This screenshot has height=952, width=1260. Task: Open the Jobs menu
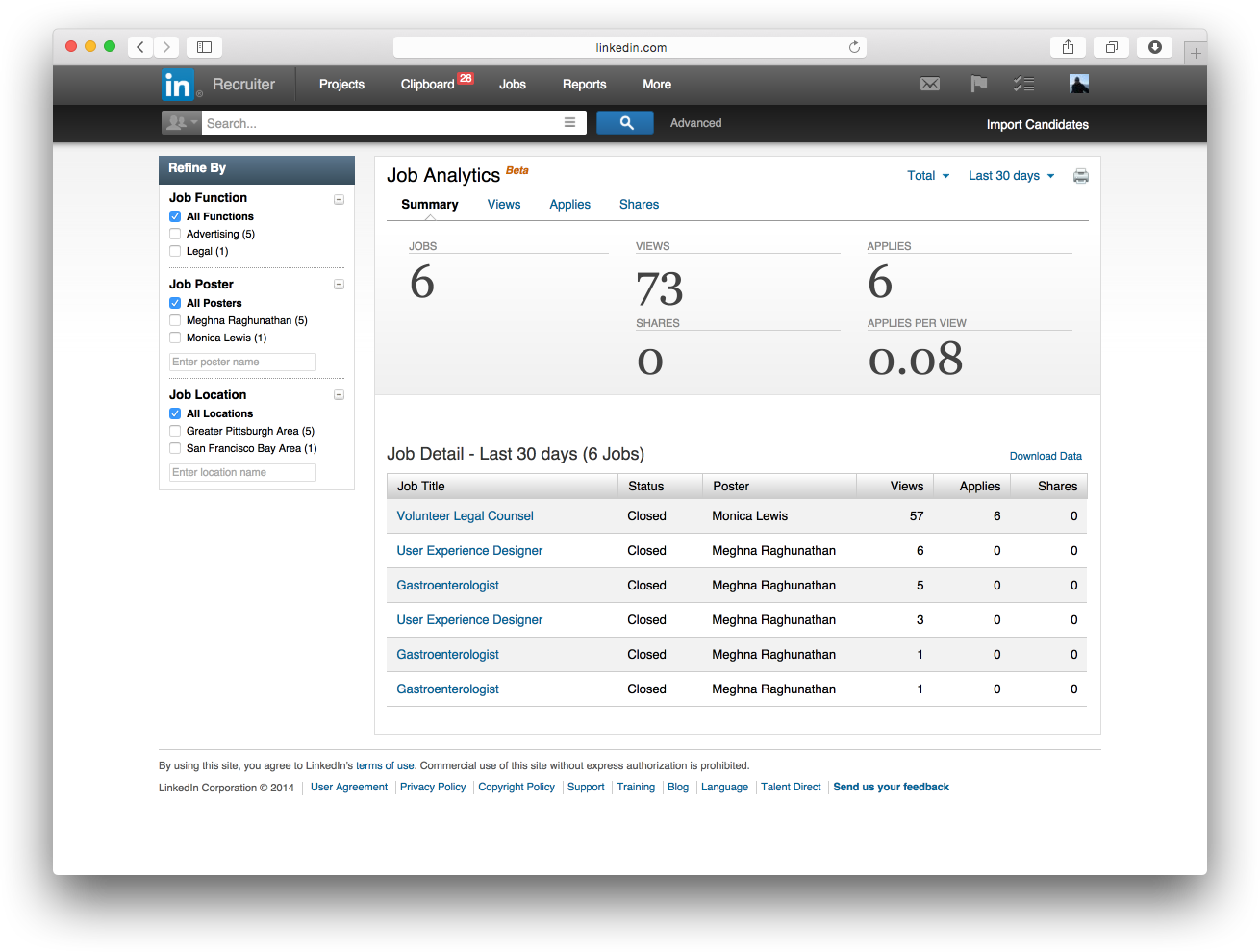click(513, 85)
